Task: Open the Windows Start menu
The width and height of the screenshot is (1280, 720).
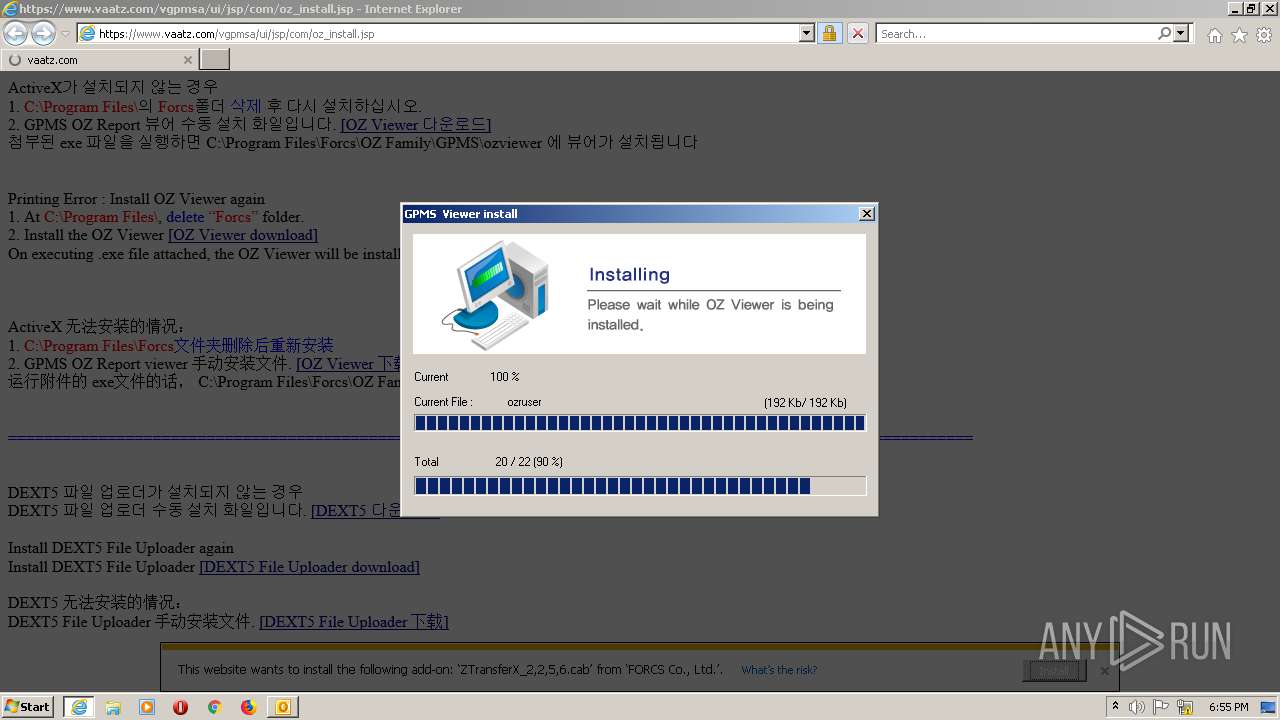Action: pyautogui.click(x=28, y=706)
